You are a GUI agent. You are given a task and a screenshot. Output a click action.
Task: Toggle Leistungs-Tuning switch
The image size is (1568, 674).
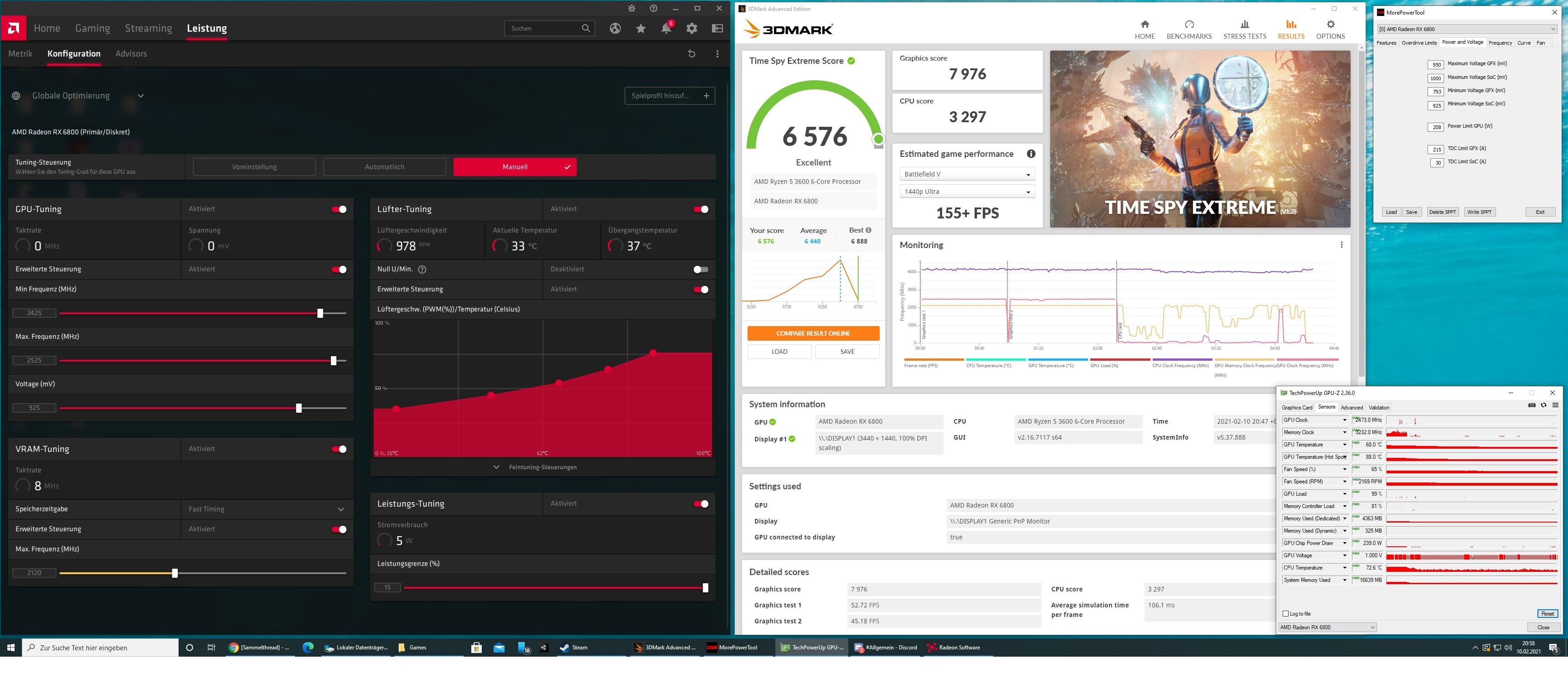pyautogui.click(x=701, y=504)
